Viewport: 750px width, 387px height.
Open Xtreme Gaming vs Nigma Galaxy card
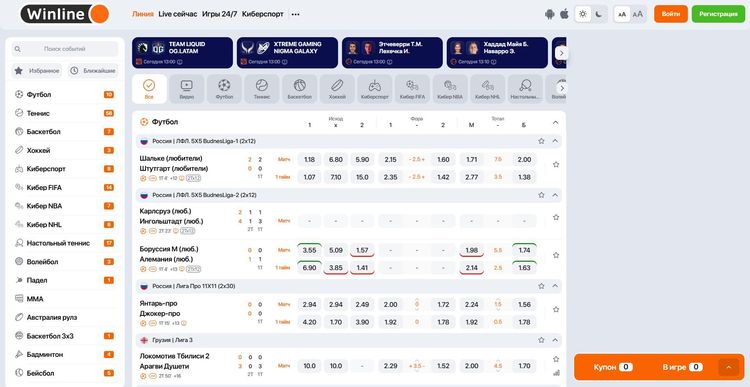[x=287, y=53]
